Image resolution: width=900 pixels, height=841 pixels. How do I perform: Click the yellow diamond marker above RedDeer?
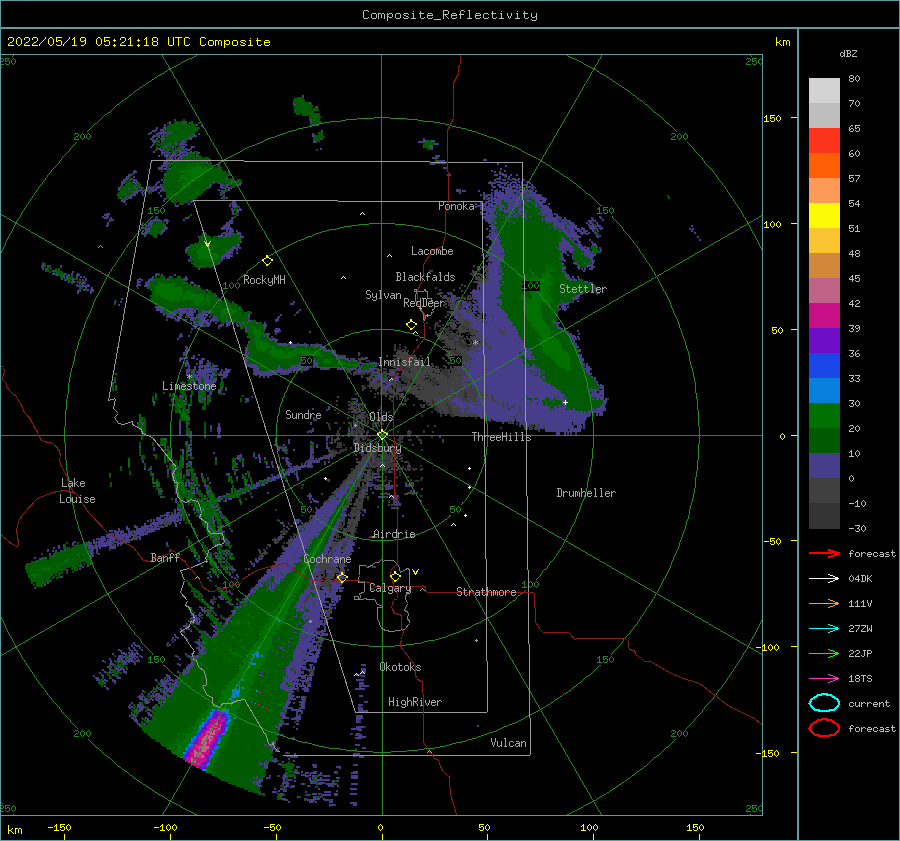point(412,325)
